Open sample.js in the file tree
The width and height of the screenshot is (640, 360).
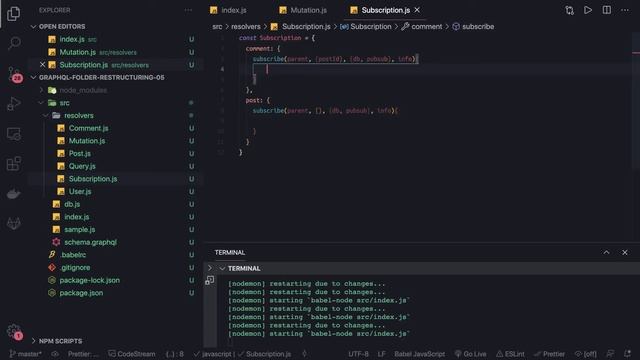pos(80,229)
